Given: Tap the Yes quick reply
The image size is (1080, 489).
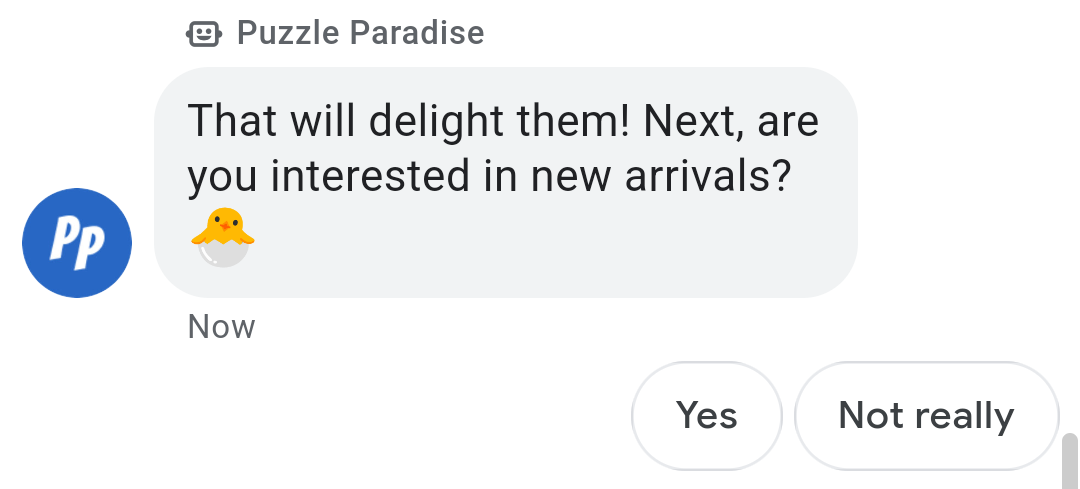Looking at the screenshot, I should click(x=707, y=415).
